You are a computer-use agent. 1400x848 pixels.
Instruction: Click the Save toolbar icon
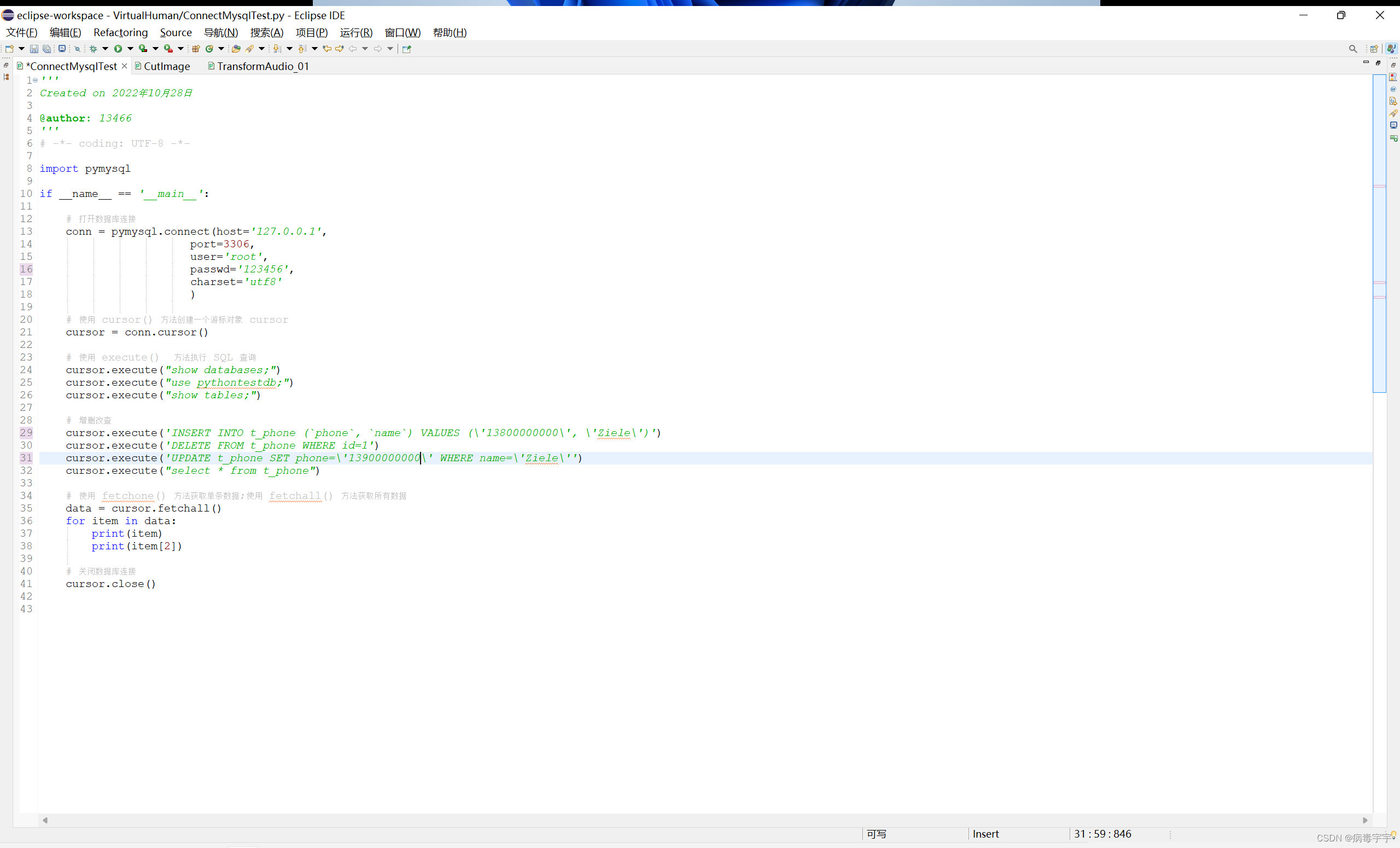(34, 49)
